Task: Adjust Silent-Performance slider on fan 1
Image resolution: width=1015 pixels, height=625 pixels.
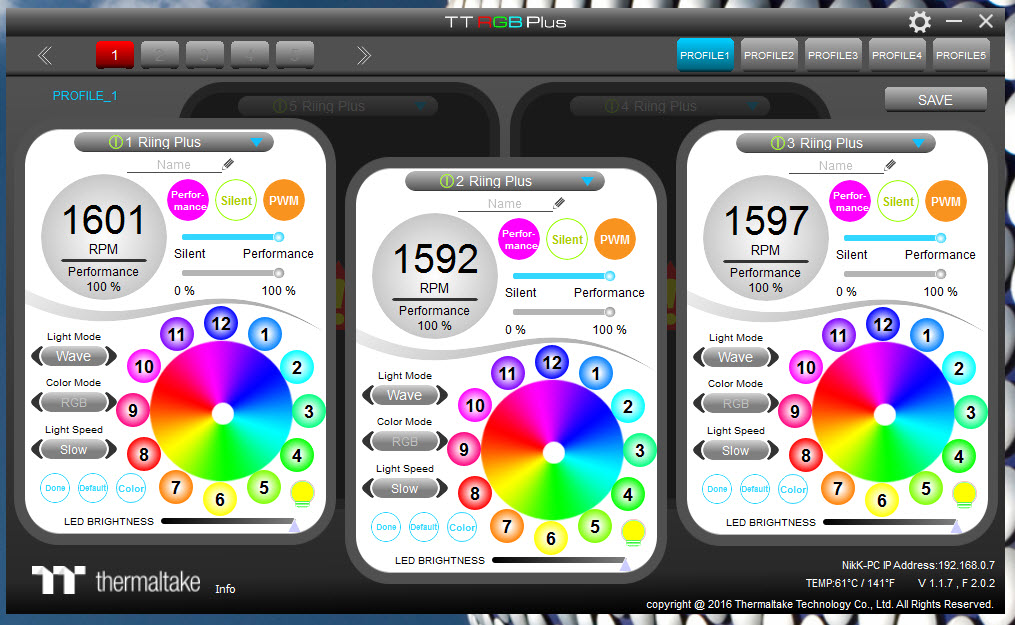Action: [x=233, y=237]
